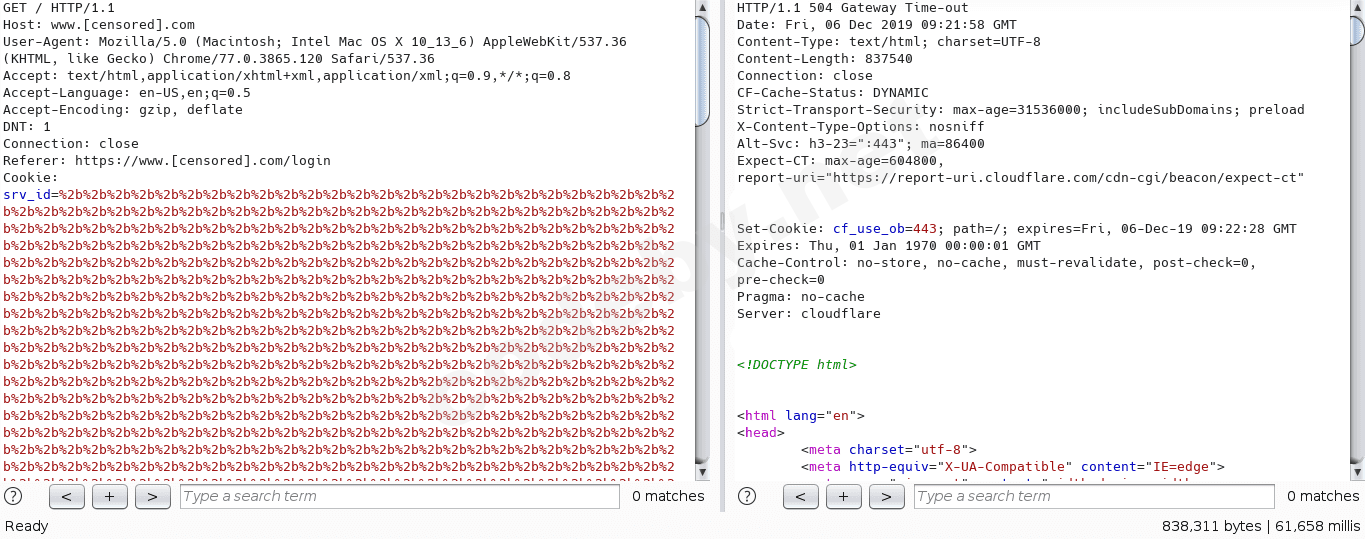
Task: Click the 'Accept: text/html,application/xhtml+xml' header
Action: point(287,76)
